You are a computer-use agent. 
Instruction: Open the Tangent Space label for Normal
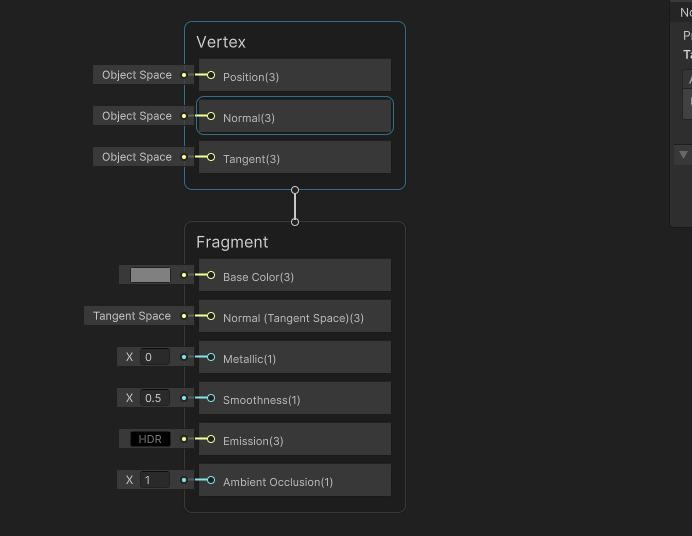(132, 316)
